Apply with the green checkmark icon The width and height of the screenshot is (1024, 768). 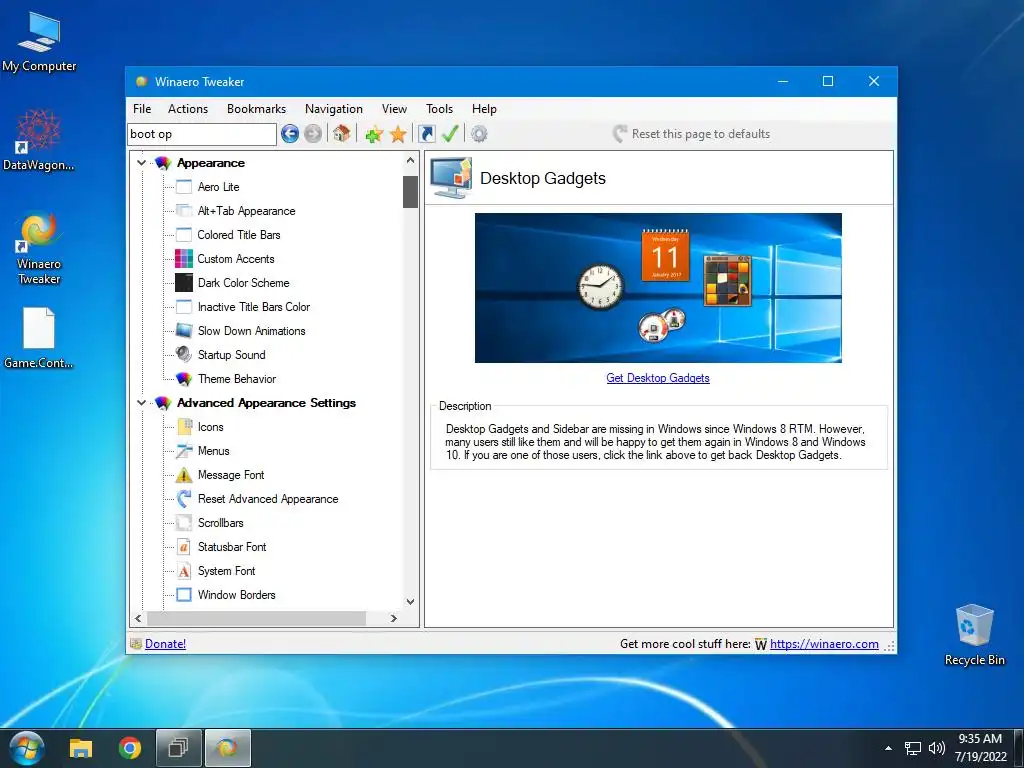click(450, 134)
